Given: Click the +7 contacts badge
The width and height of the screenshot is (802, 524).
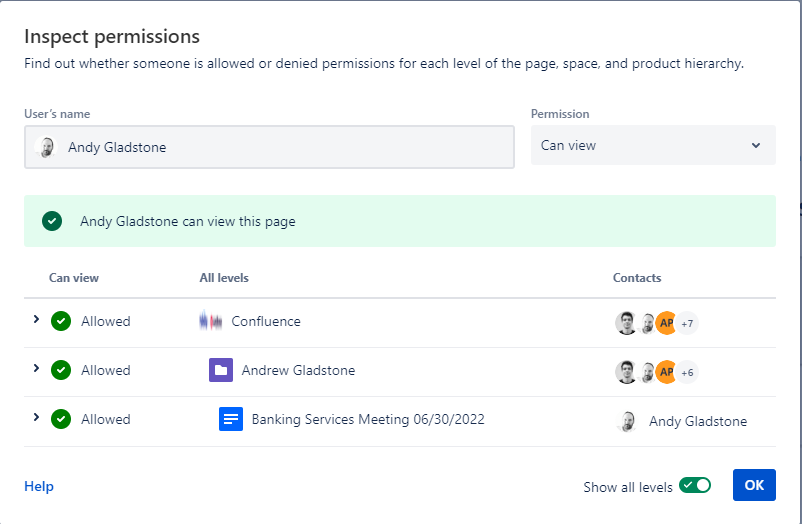Looking at the screenshot, I should pos(688,323).
